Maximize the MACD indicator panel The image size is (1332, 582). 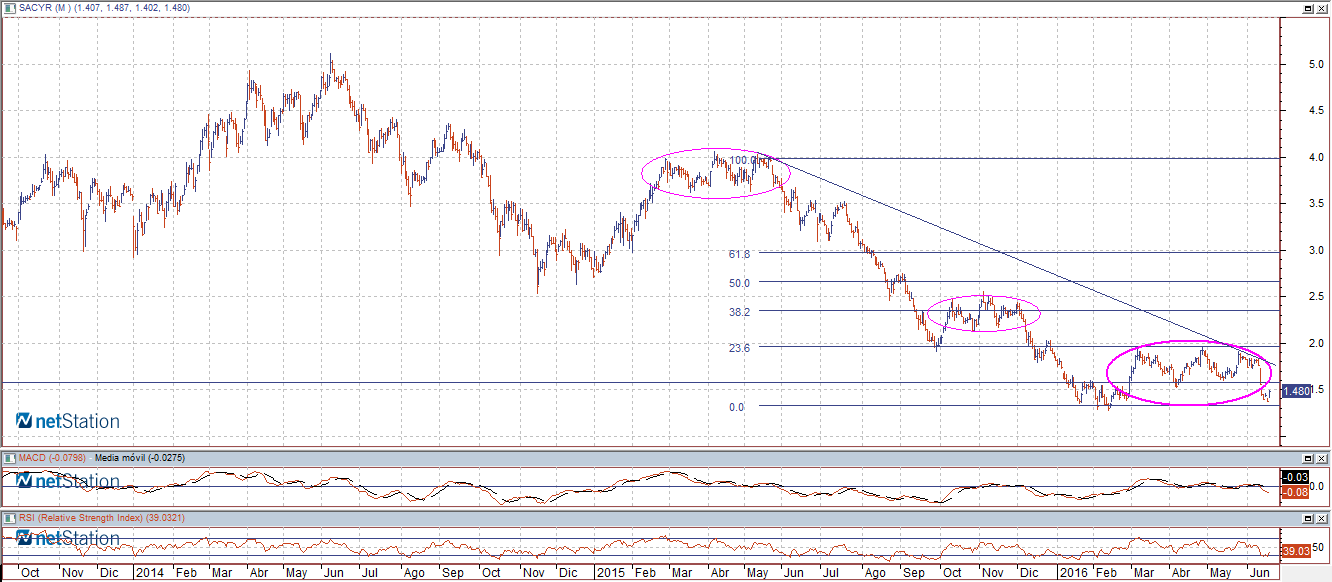(1308, 458)
